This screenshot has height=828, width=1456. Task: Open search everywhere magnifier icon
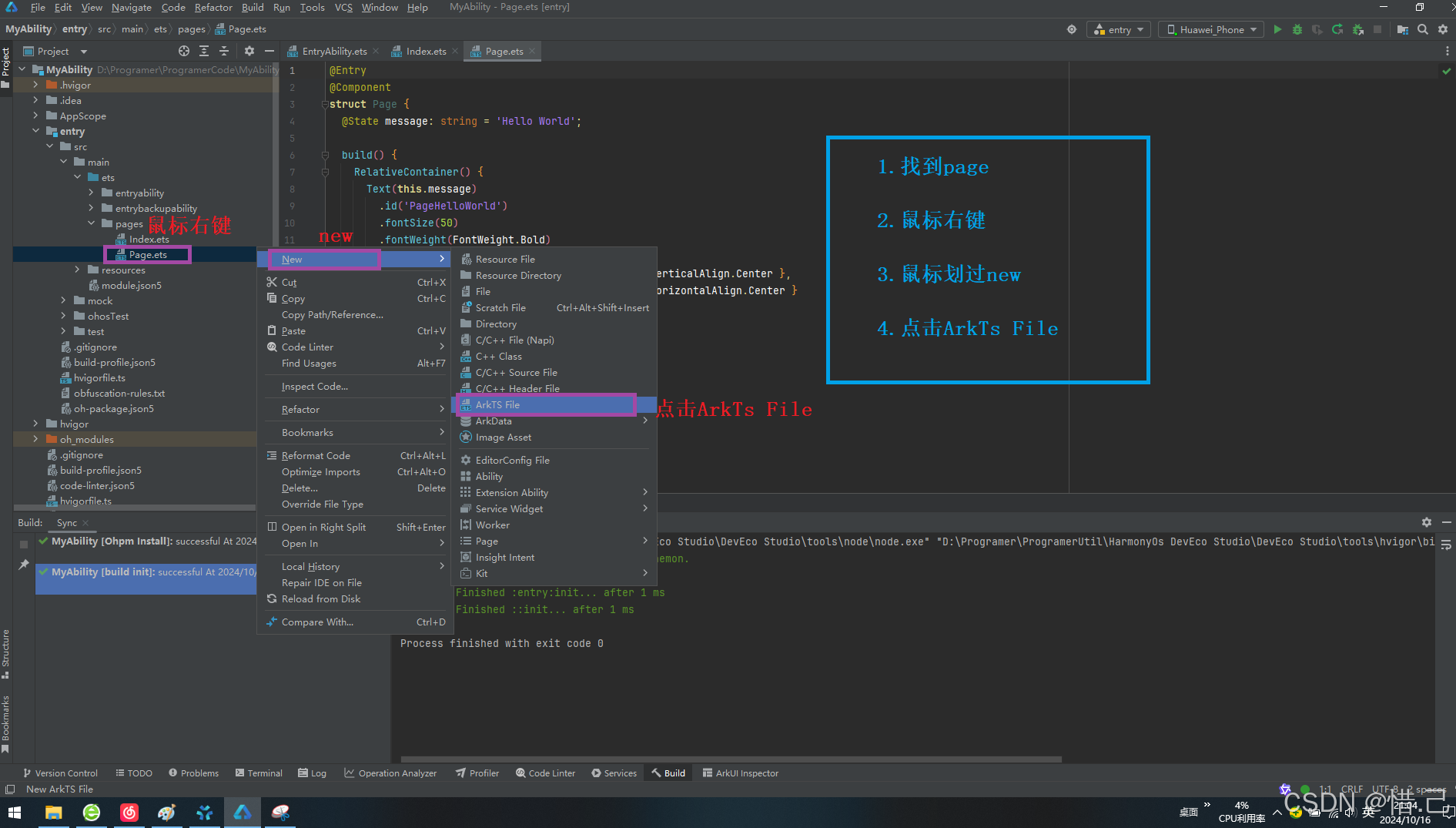[x=1423, y=29]
